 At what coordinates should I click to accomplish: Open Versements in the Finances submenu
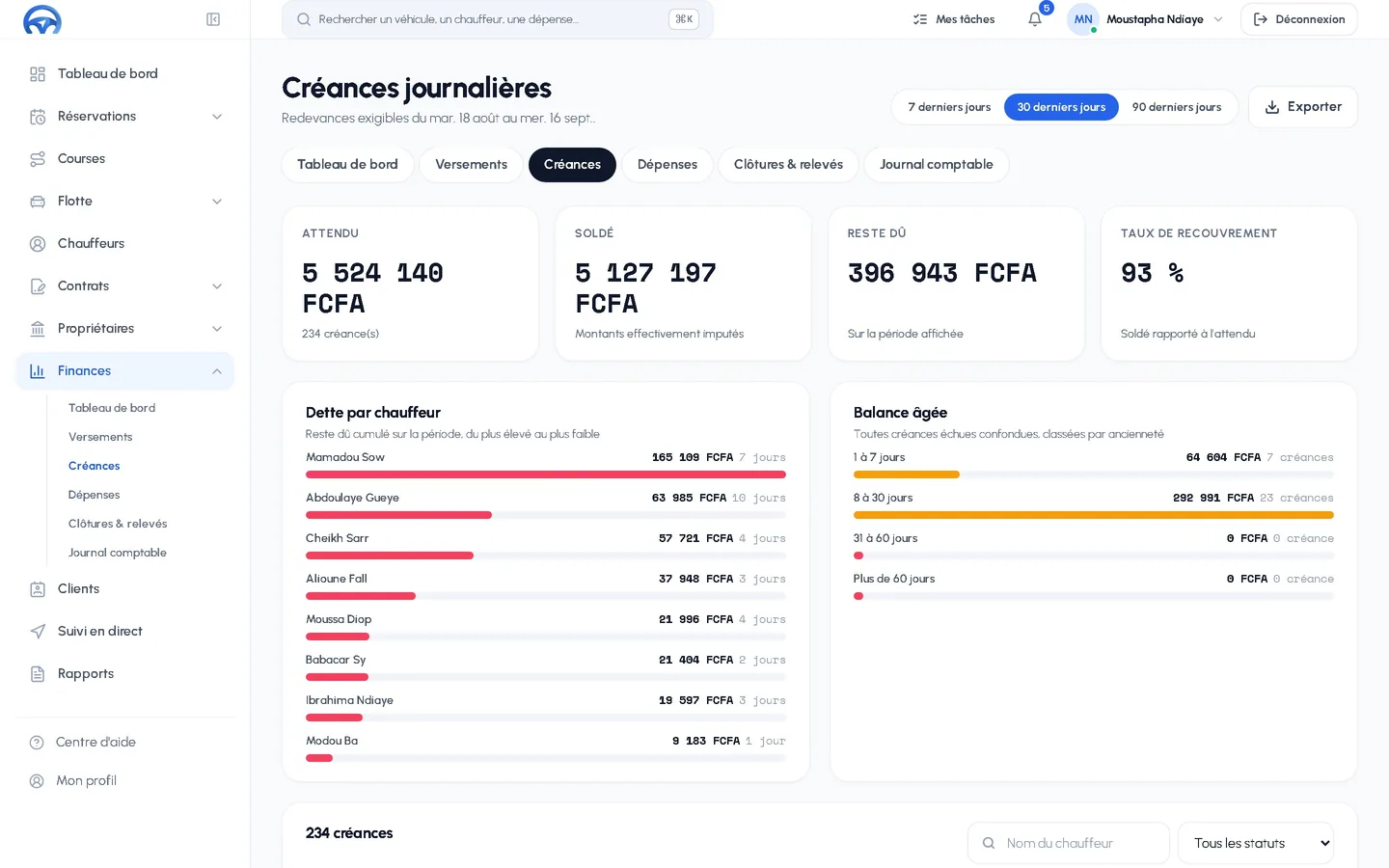(x=100, y=437)
